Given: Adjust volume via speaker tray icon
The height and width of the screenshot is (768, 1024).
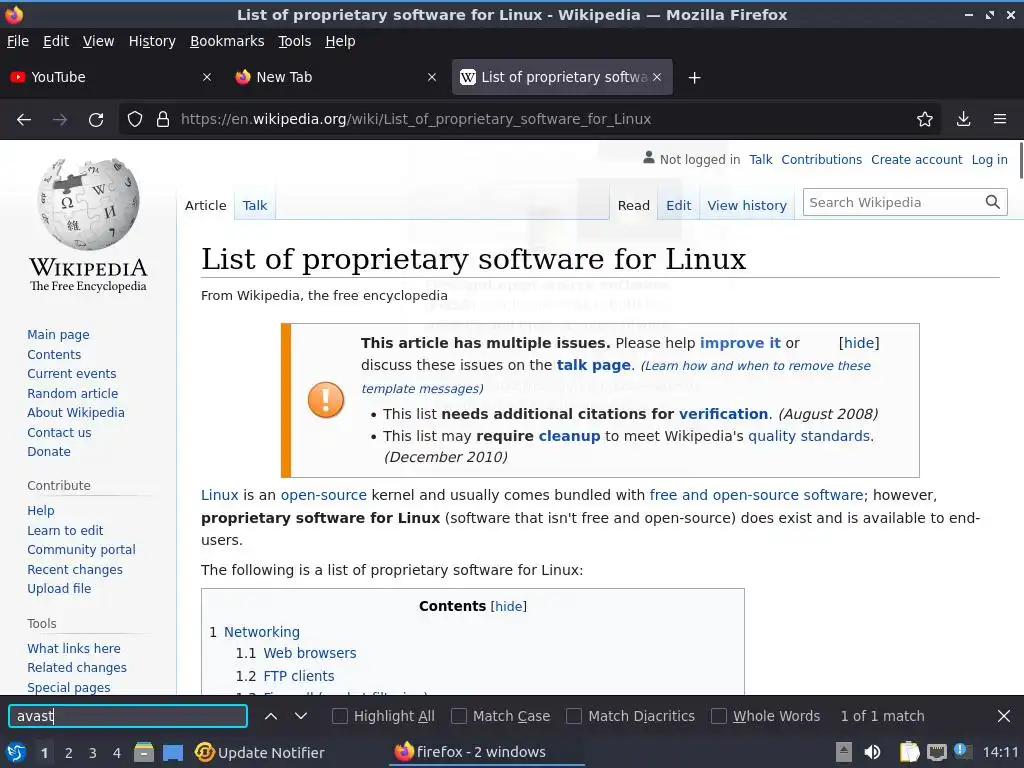Looking at the screenshot, I should (872, 753).
